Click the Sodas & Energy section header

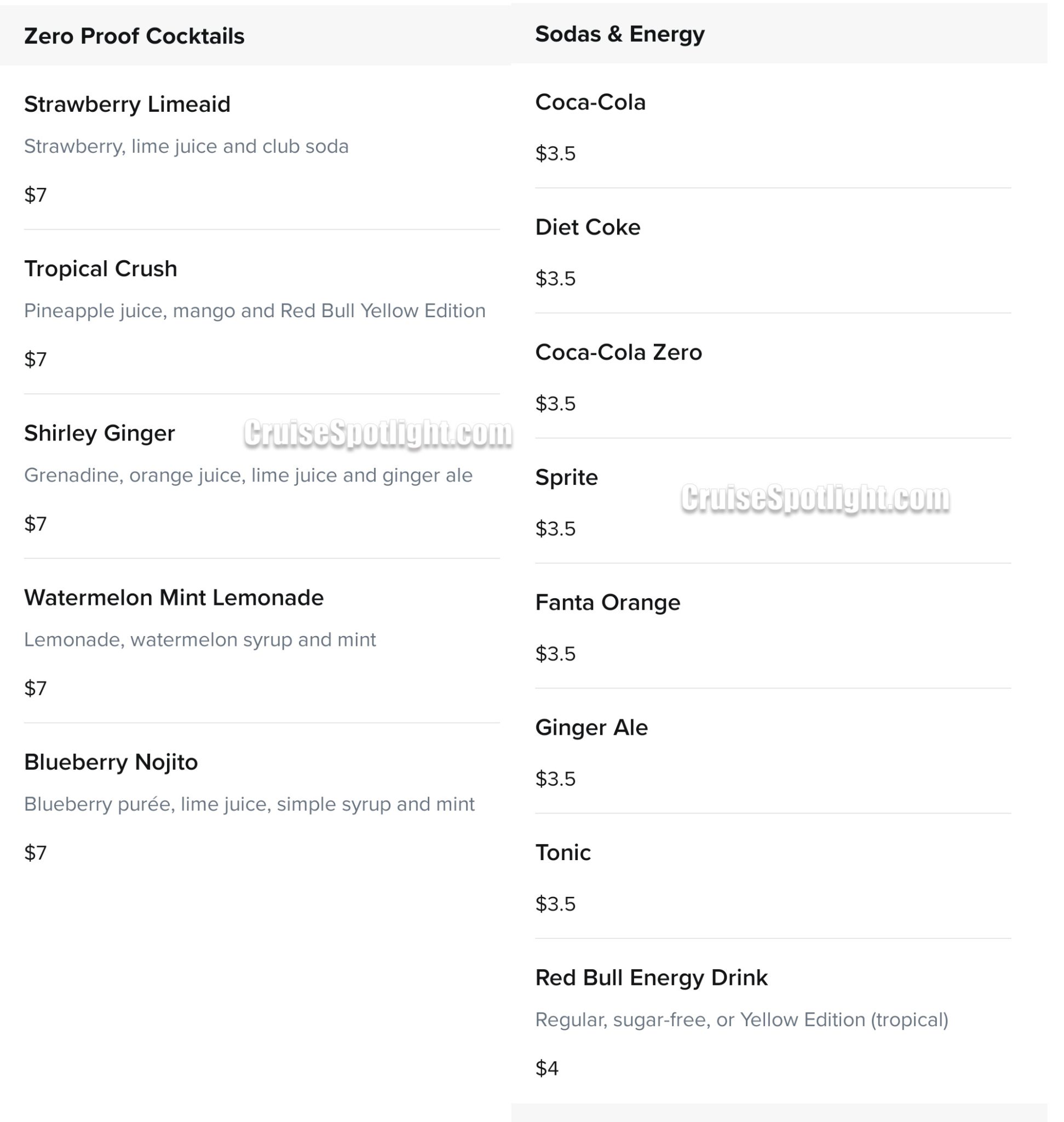pyautogui.click(x=619, y=34)
